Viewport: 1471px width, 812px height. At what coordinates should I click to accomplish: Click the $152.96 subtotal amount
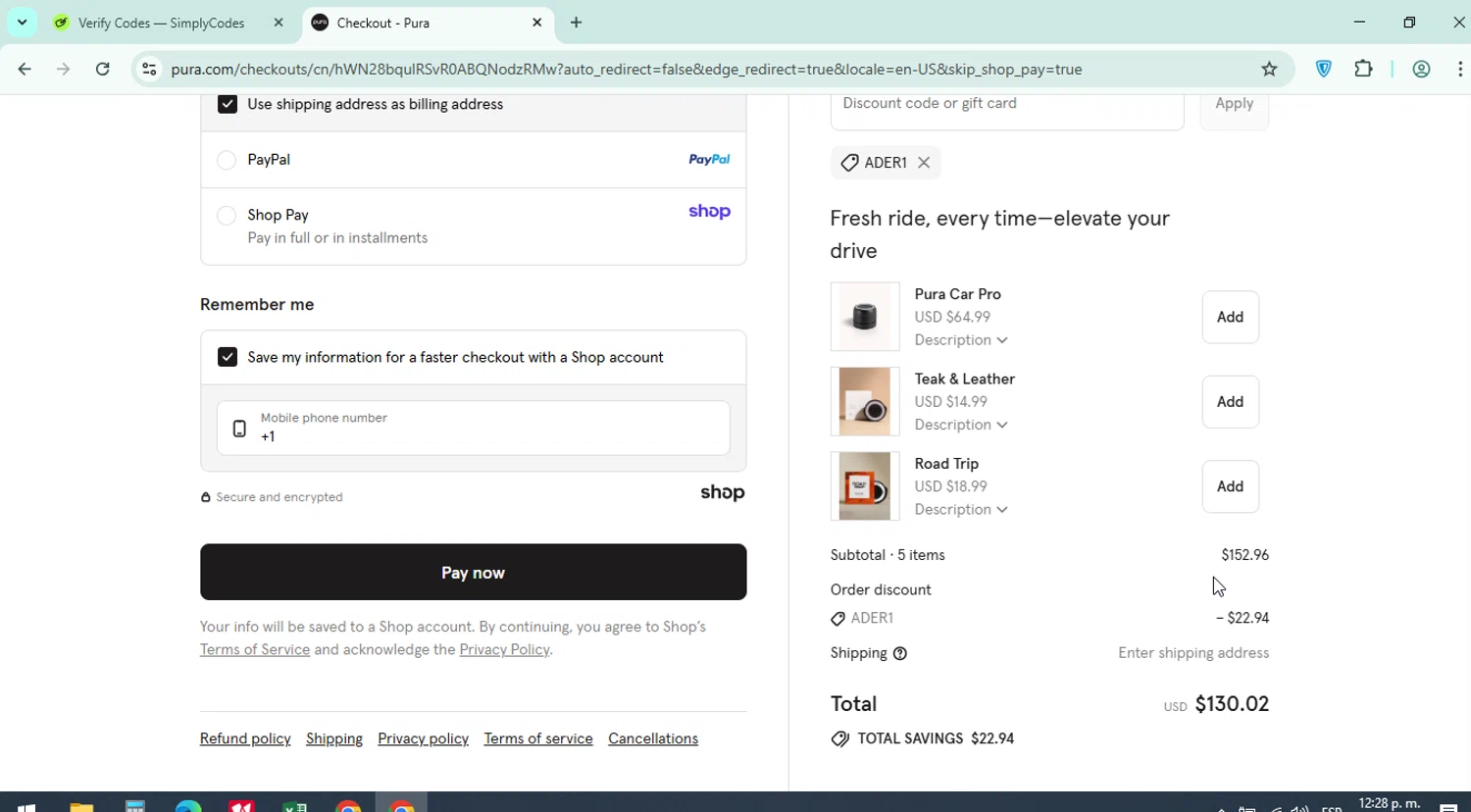click(1244, 555)
